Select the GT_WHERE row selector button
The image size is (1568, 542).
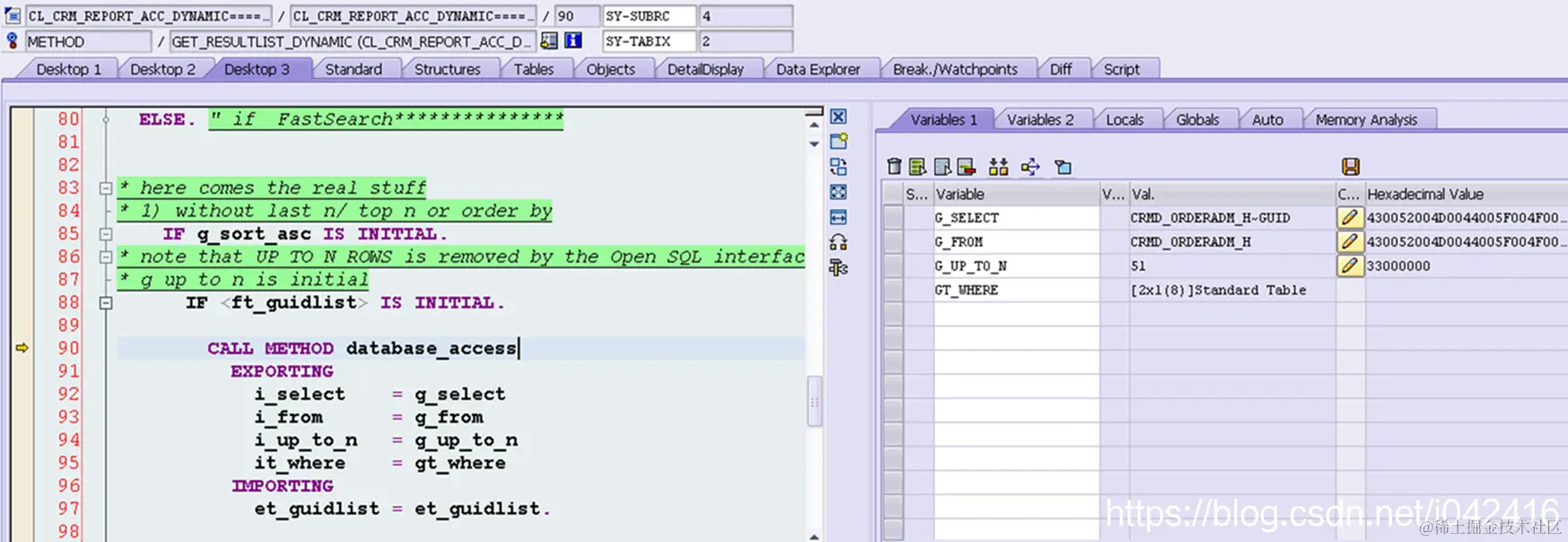[x=893, y=290]
